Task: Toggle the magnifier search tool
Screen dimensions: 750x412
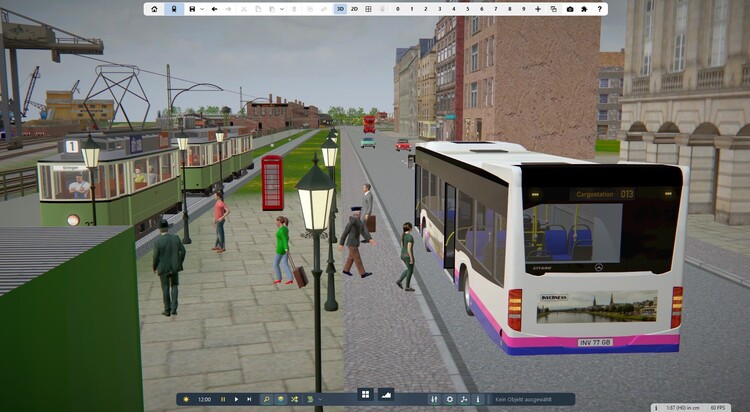Action: [266, 399]
